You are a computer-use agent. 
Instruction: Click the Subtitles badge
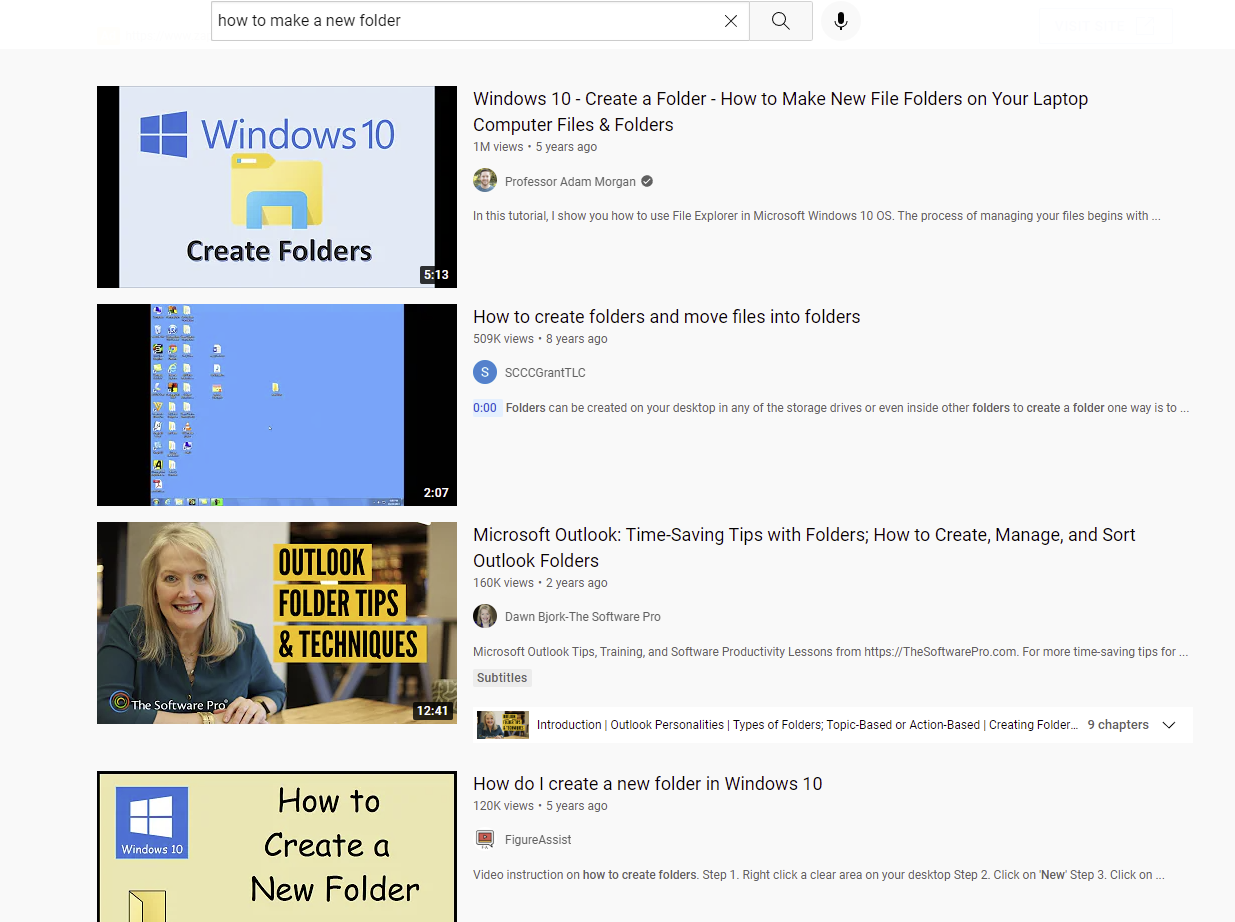click(502, 678)
